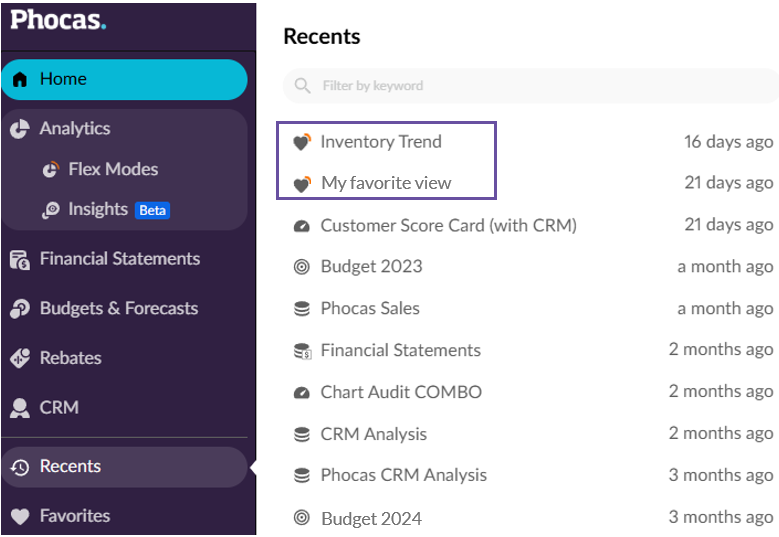This screenshot has height=537, width=779.
Task: Open the Customer Score Card (with CRM)
Action: pyautogui.click(x=448, y=225)
